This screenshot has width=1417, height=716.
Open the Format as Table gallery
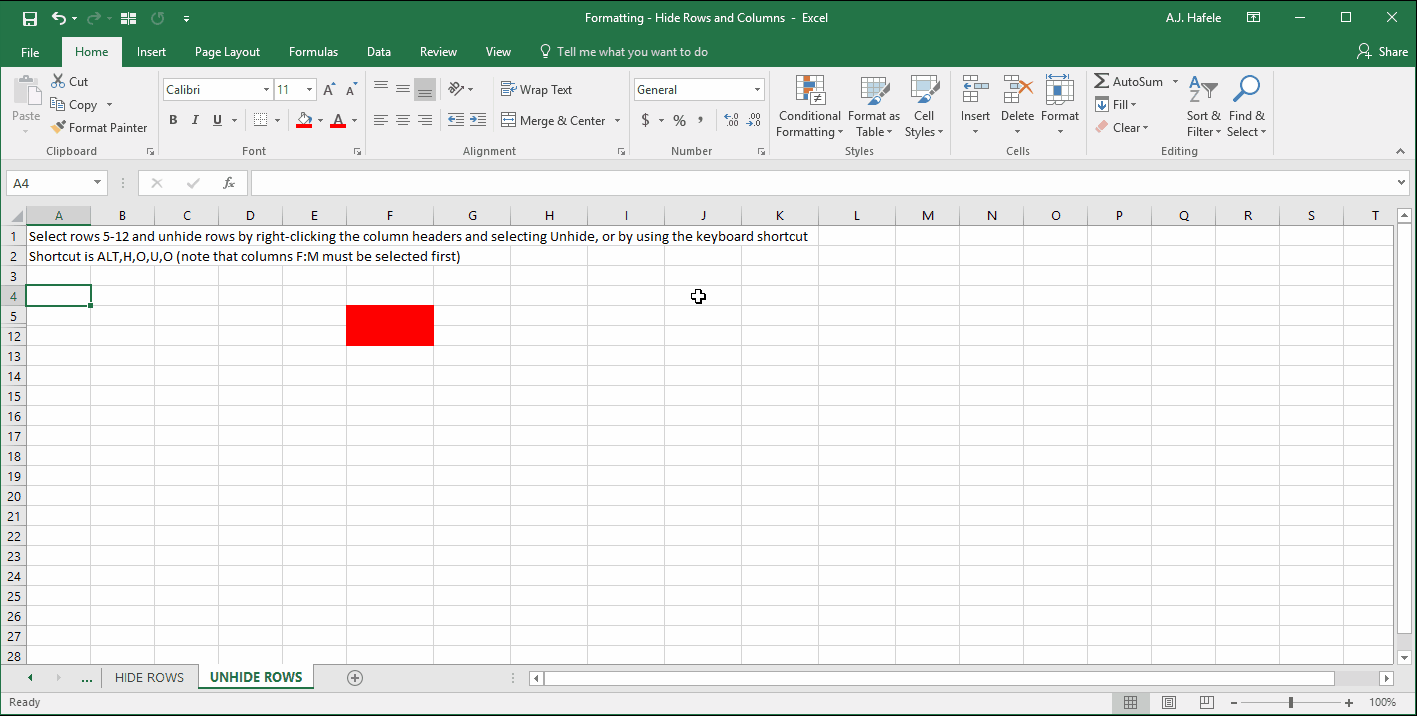pyautogui.click(x=874, y=106)
